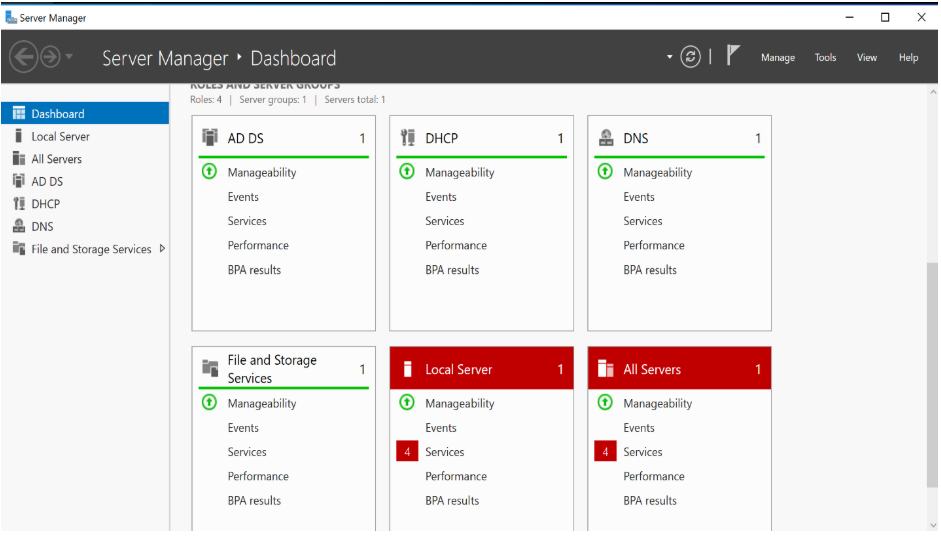This screenshot has width=941, height=536.
Task: Click the DHCP tile icon
Action: pos(408,138)
